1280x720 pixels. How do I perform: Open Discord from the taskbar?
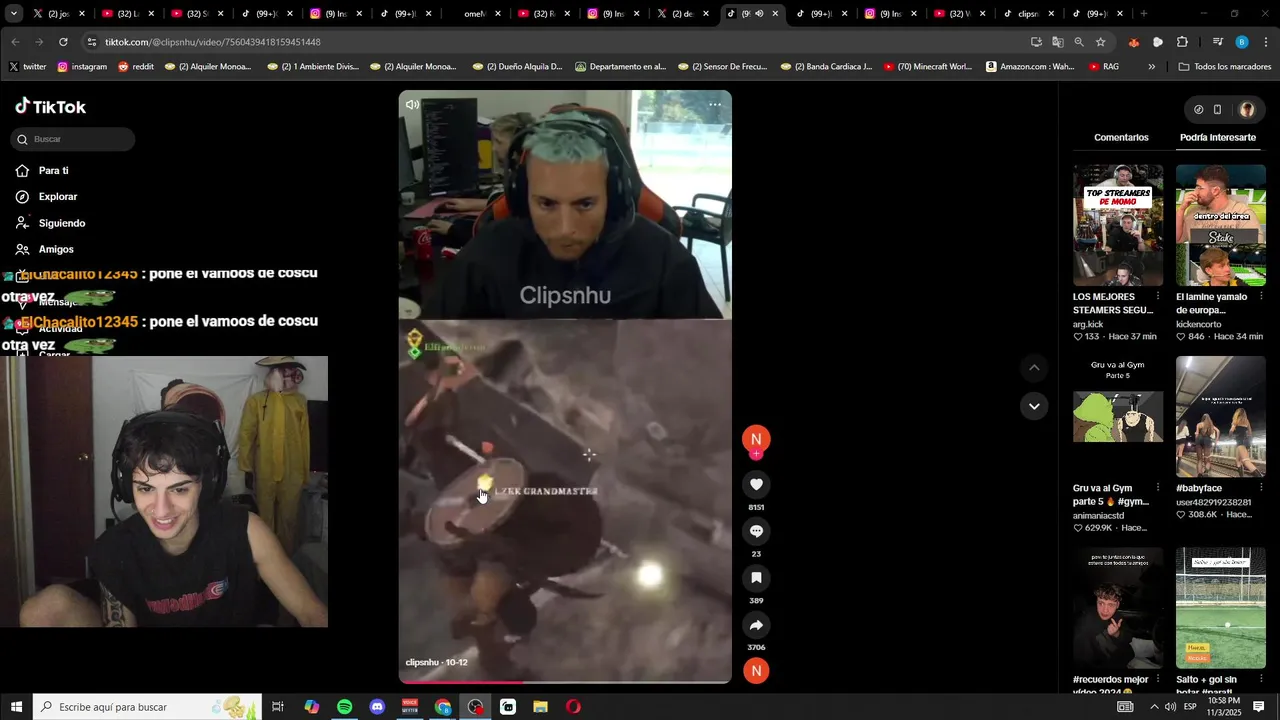377,707
